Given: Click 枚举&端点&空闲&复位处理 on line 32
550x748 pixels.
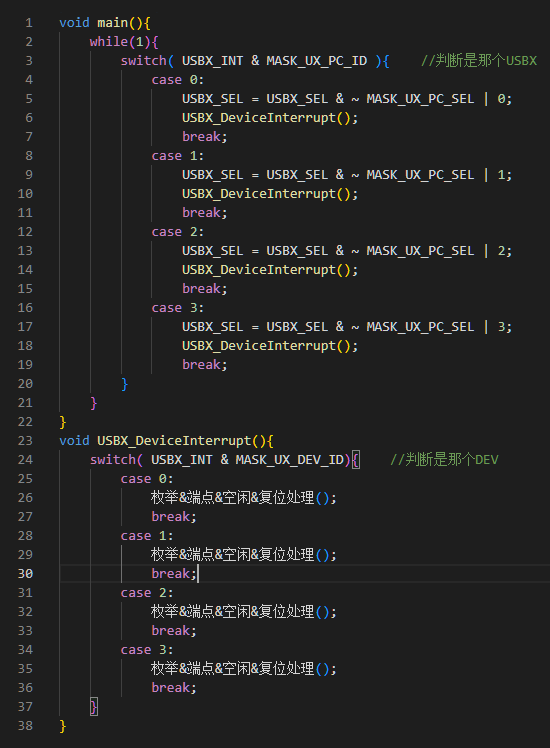Looking at the screenshot, I should (x=233, y=612).
